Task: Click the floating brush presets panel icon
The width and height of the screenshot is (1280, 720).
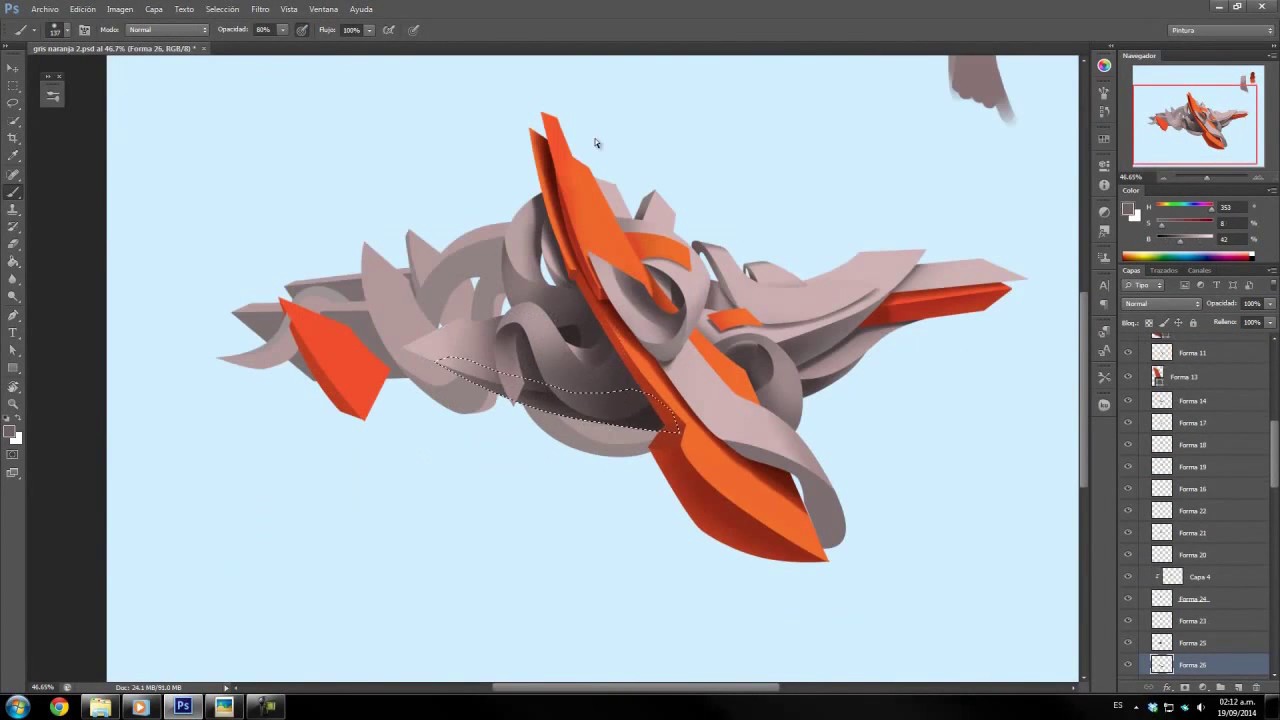Action: coord(53,96)
